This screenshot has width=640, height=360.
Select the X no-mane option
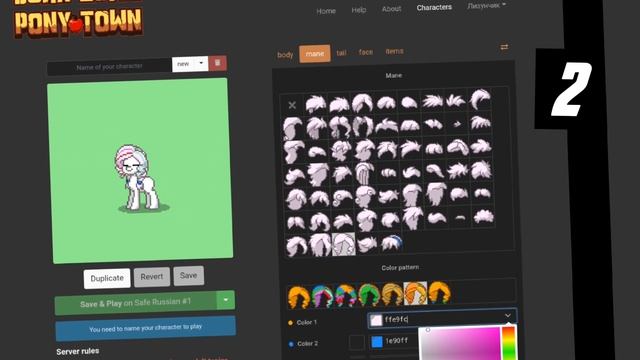click(x=292, y=105)
